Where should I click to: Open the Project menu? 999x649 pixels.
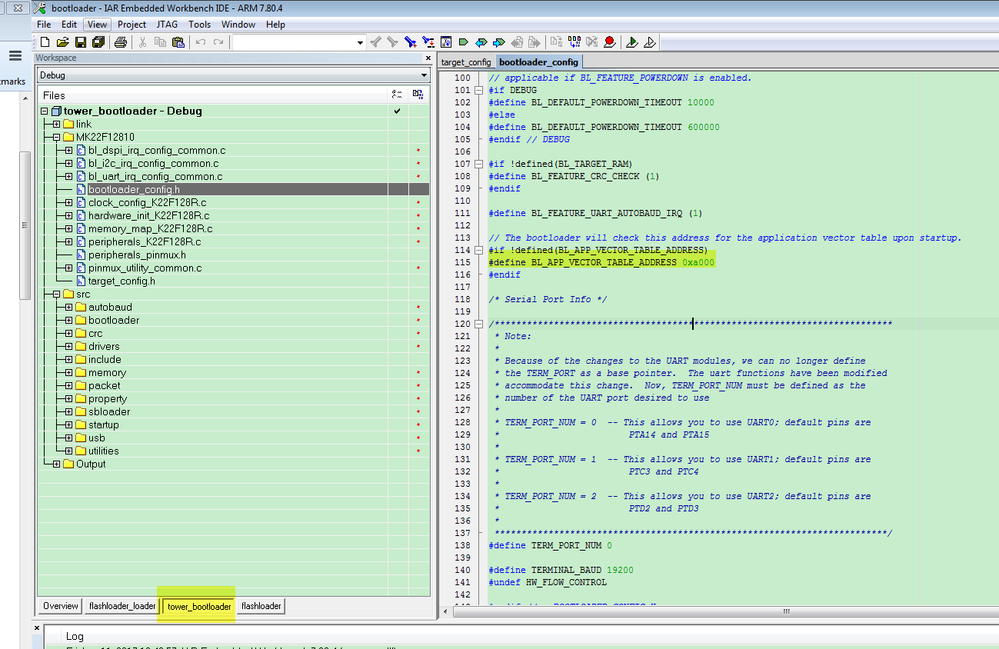coord(131,24)
